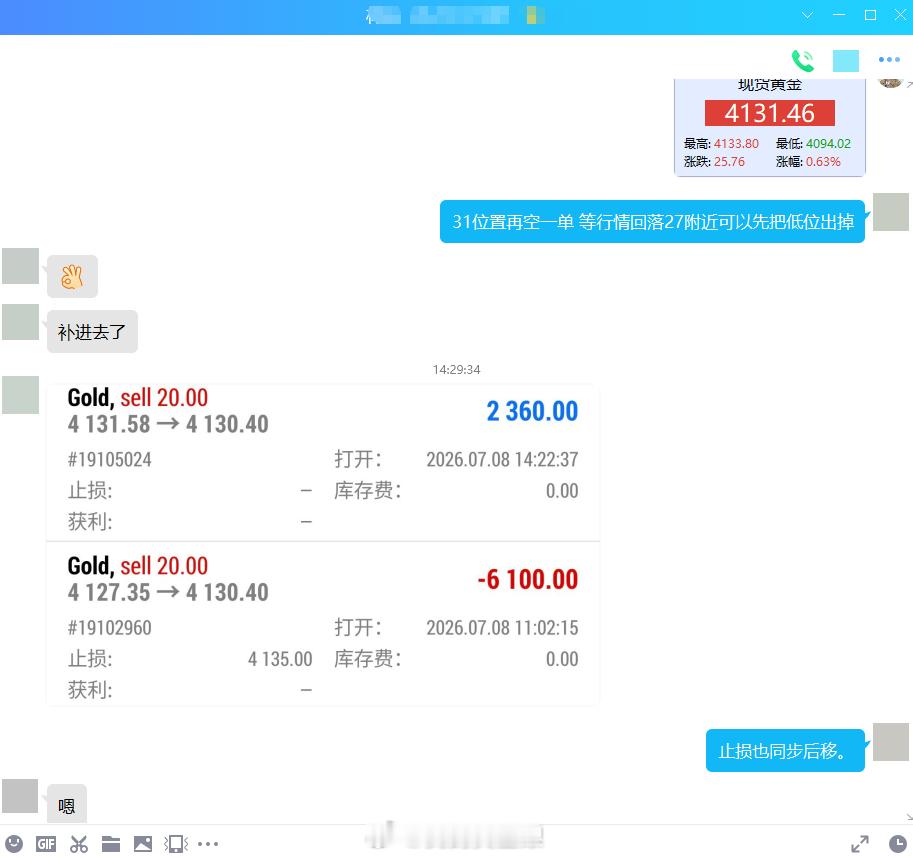Select the scissors screenshot tool

point(79,843)
